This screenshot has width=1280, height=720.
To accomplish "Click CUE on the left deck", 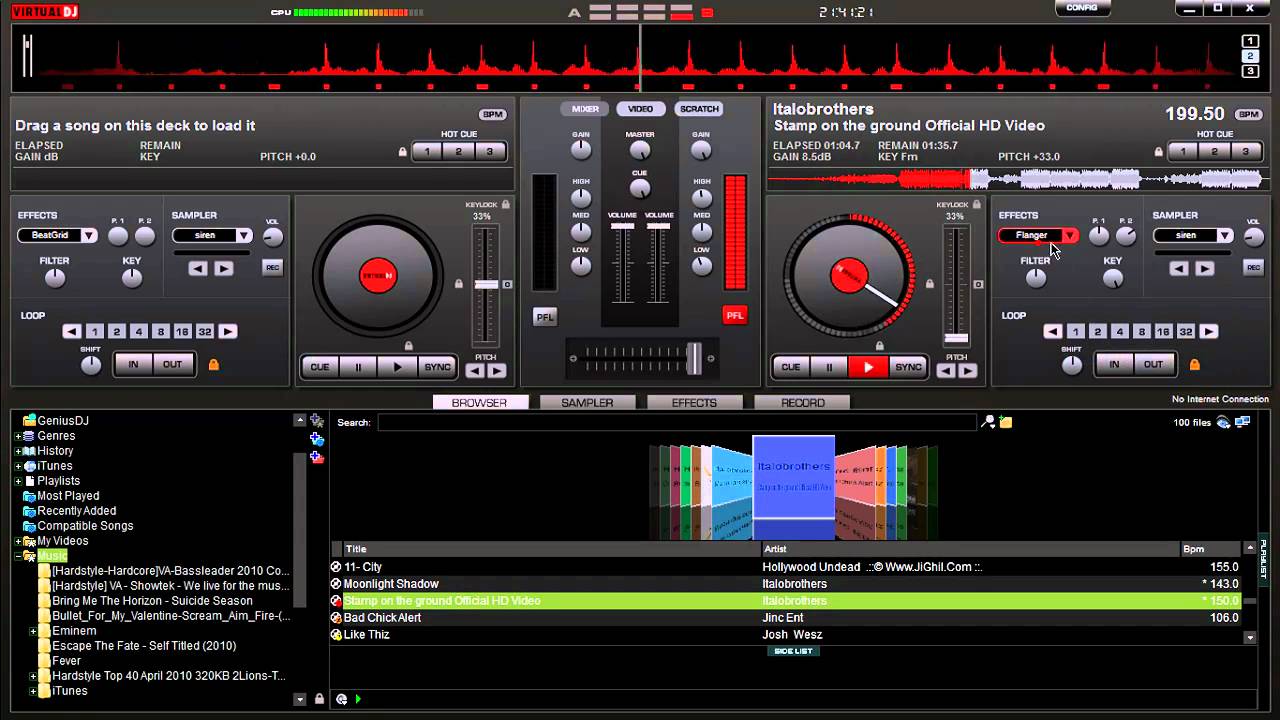I will click(x=319, y=367).
